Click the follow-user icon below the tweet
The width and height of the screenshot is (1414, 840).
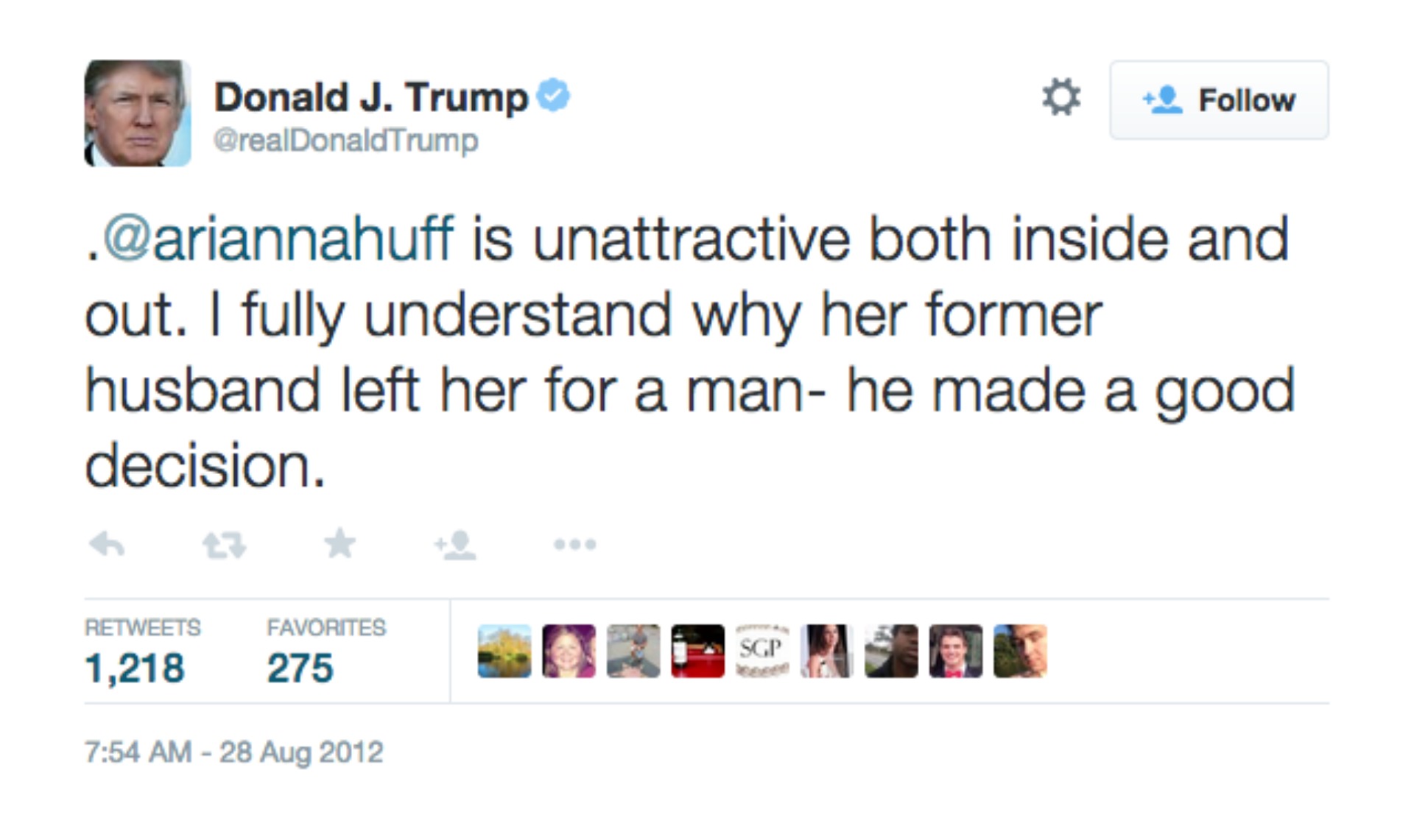click(457, 545)
